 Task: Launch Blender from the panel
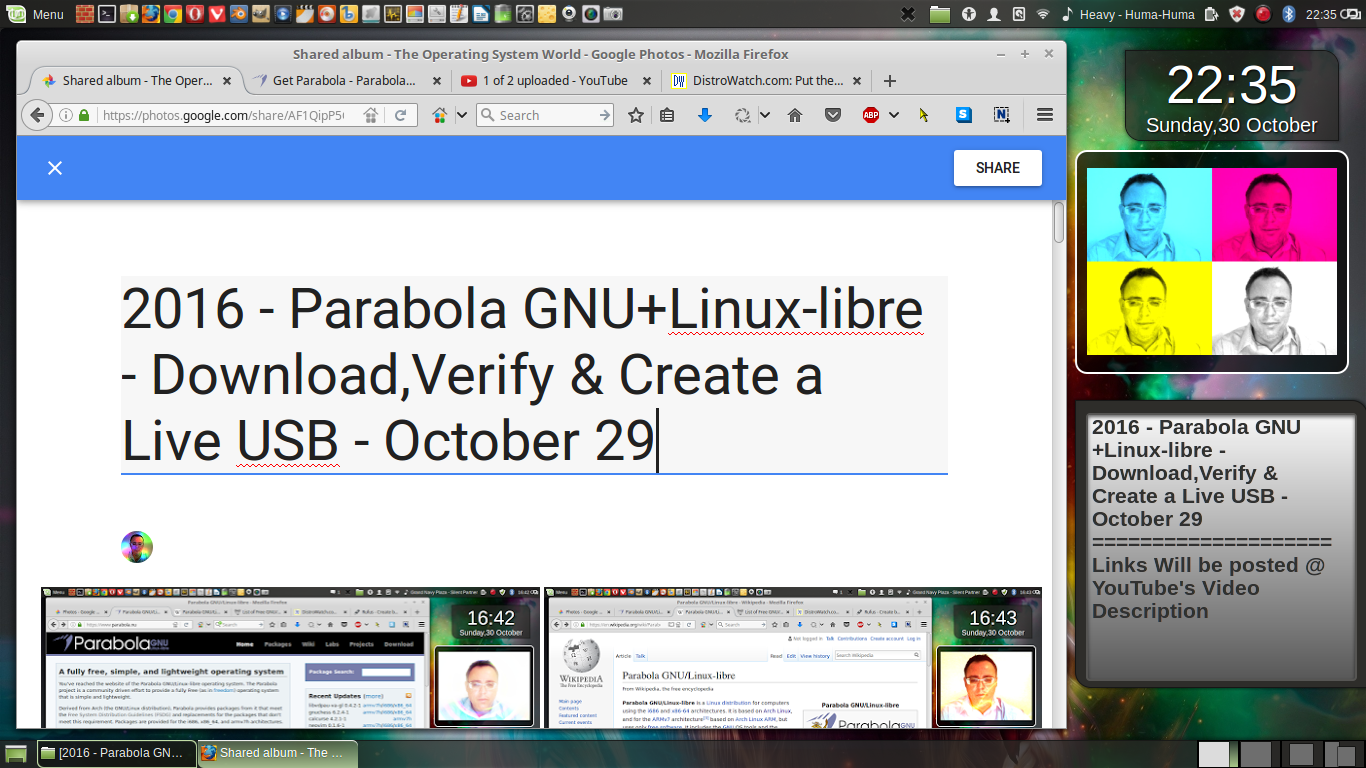[x=238, y=14]
